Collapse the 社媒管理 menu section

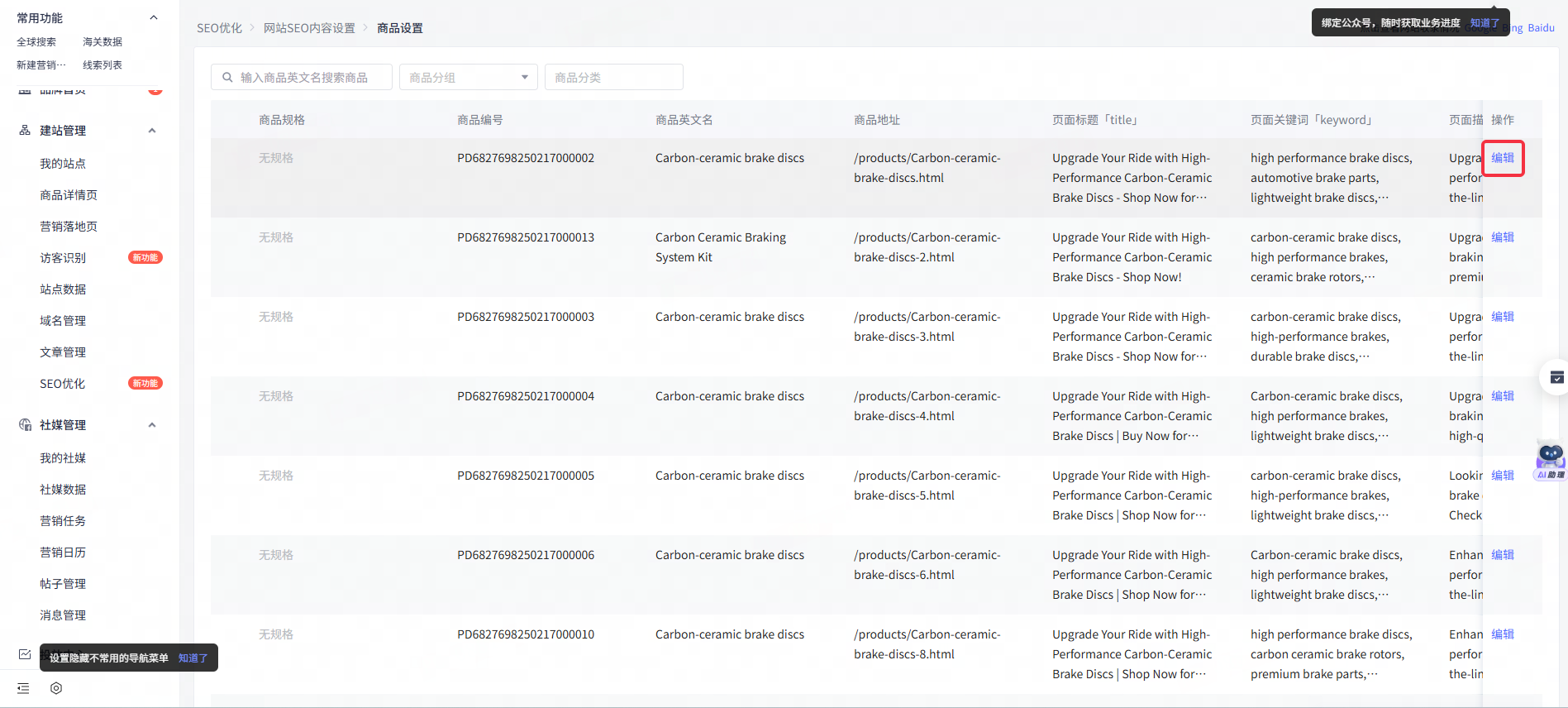(152, 425)
